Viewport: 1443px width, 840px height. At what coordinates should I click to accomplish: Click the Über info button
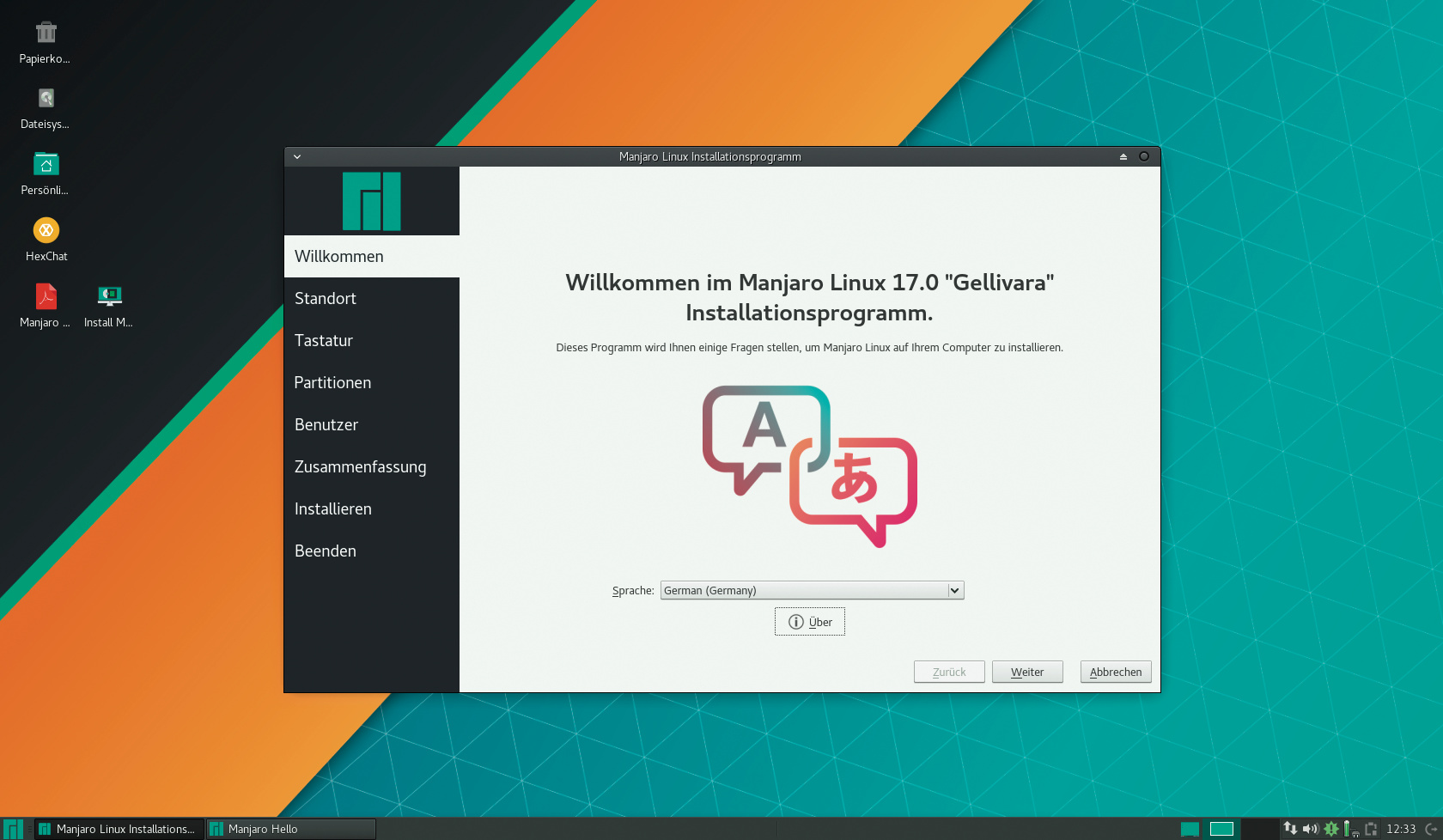[810, 622]
